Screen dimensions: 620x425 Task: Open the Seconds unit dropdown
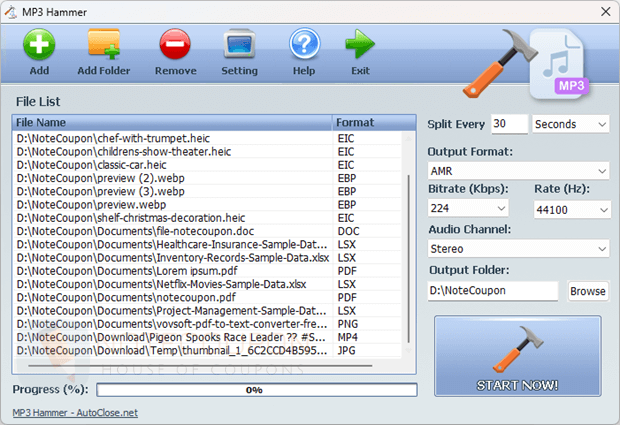[x=571, y=124]
